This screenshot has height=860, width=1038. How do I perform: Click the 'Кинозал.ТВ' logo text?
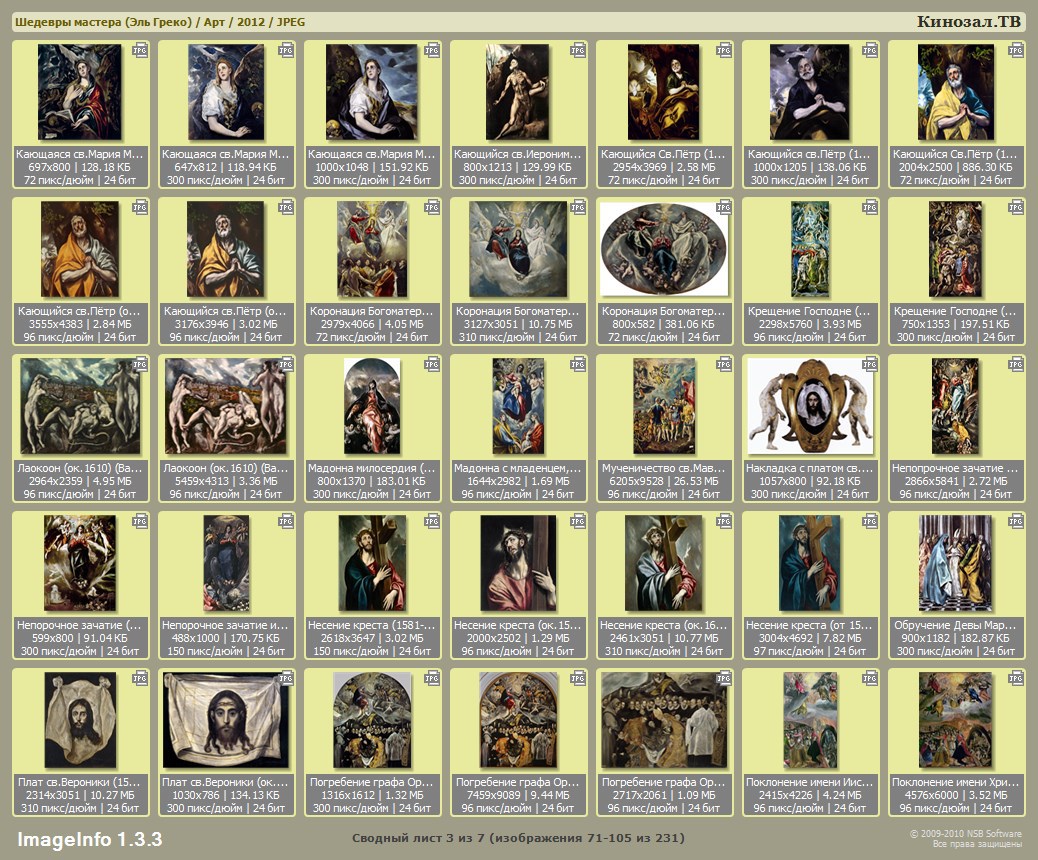[968, 22]
